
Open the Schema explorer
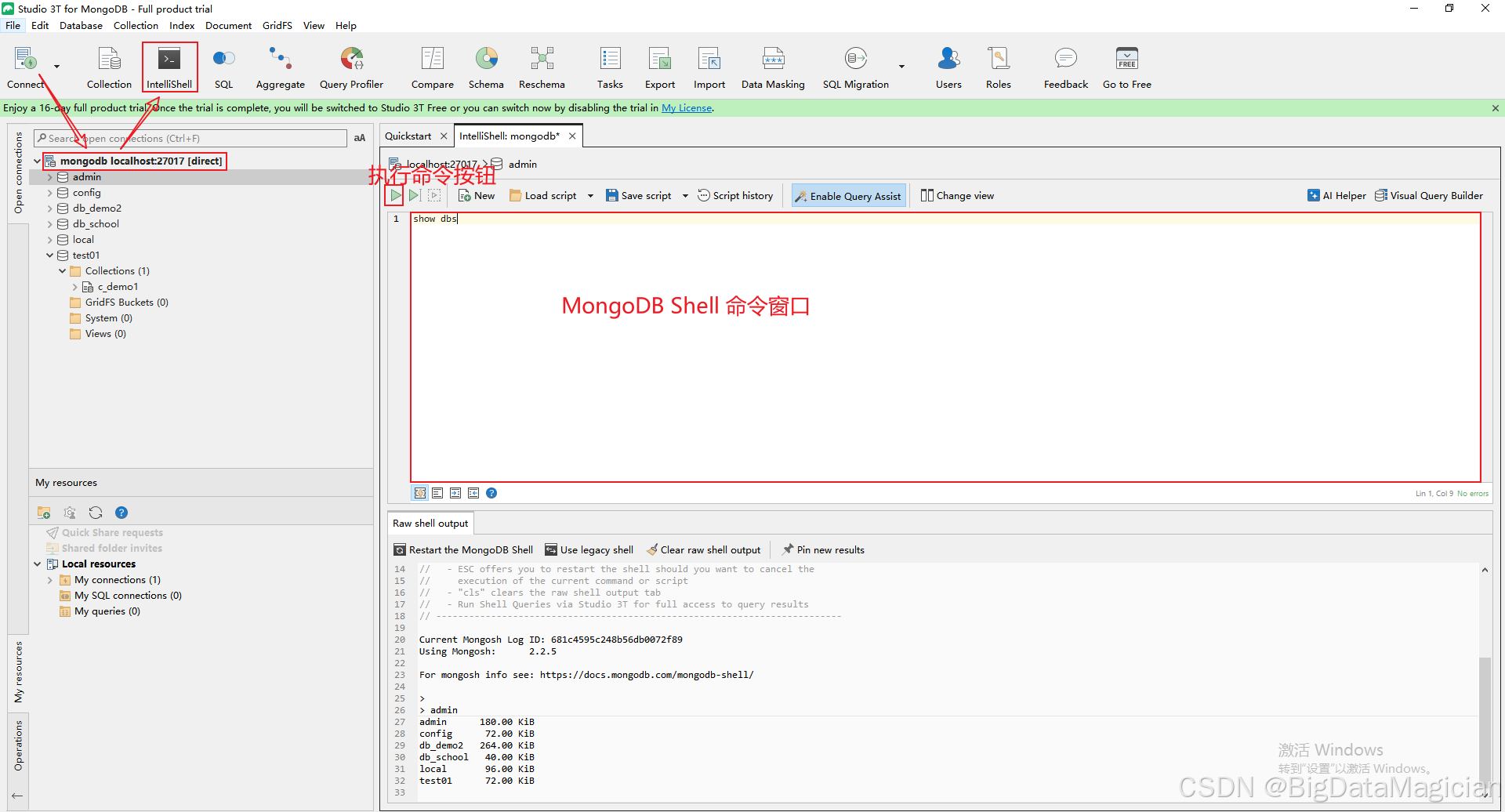486,67
